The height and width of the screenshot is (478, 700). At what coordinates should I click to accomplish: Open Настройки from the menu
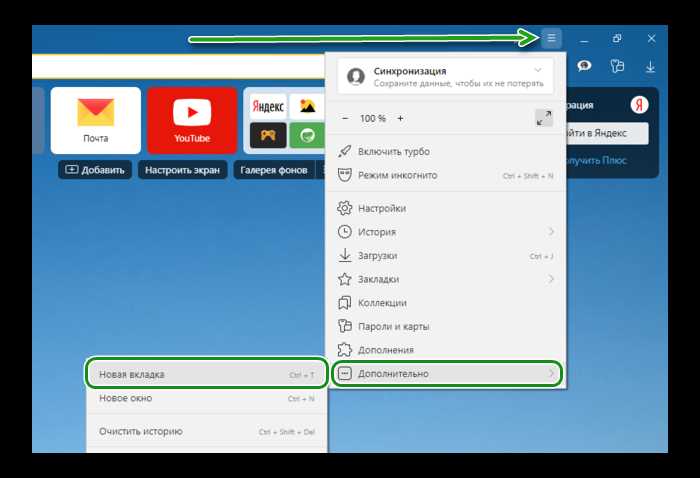coord(381,208)
